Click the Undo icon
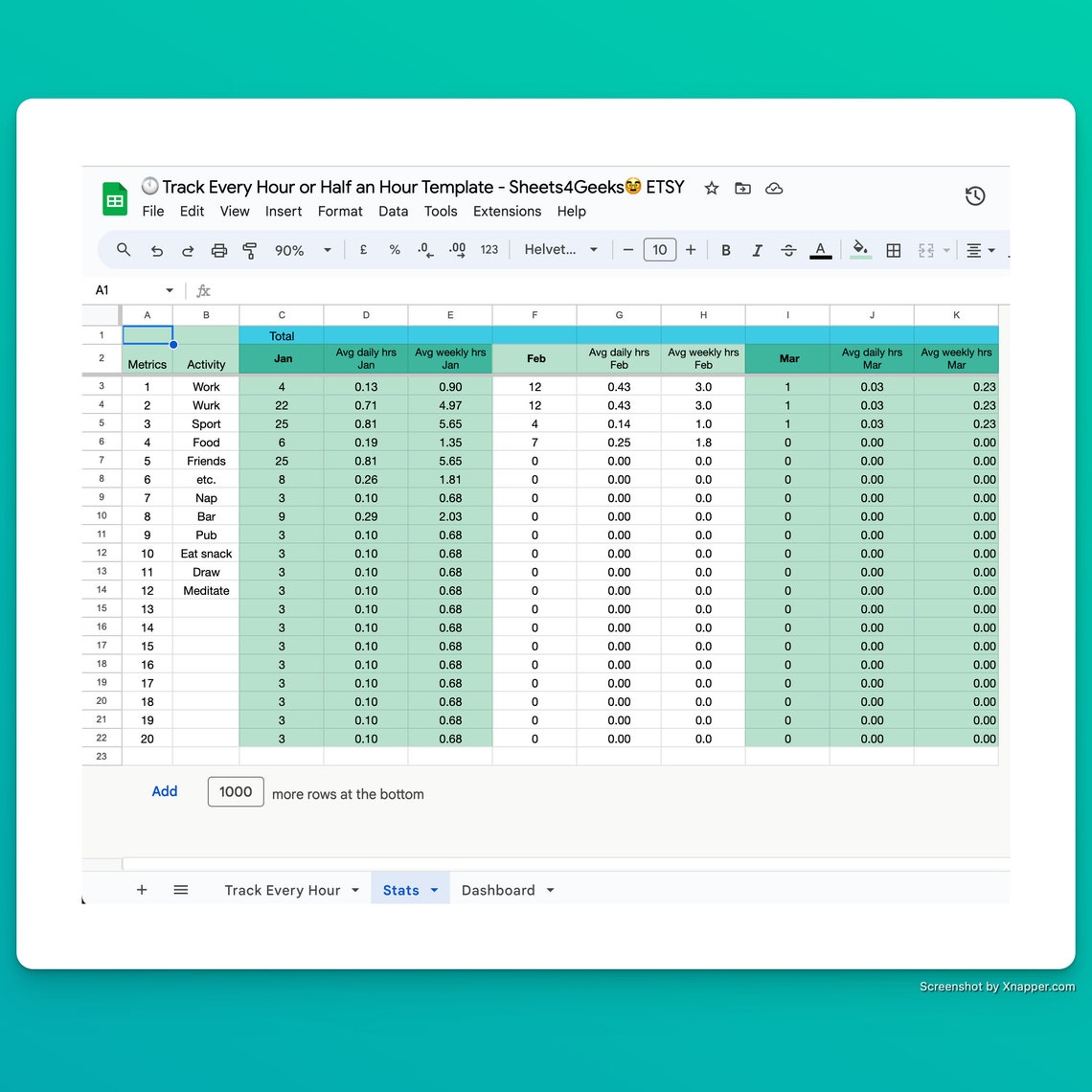This screenshot has height=1092, width=1092. click(x=157, y=249)
